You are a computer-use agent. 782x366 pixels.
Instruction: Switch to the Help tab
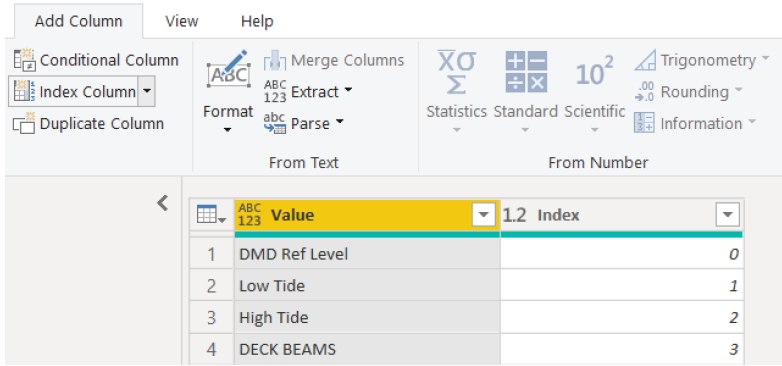click(257, 21)
